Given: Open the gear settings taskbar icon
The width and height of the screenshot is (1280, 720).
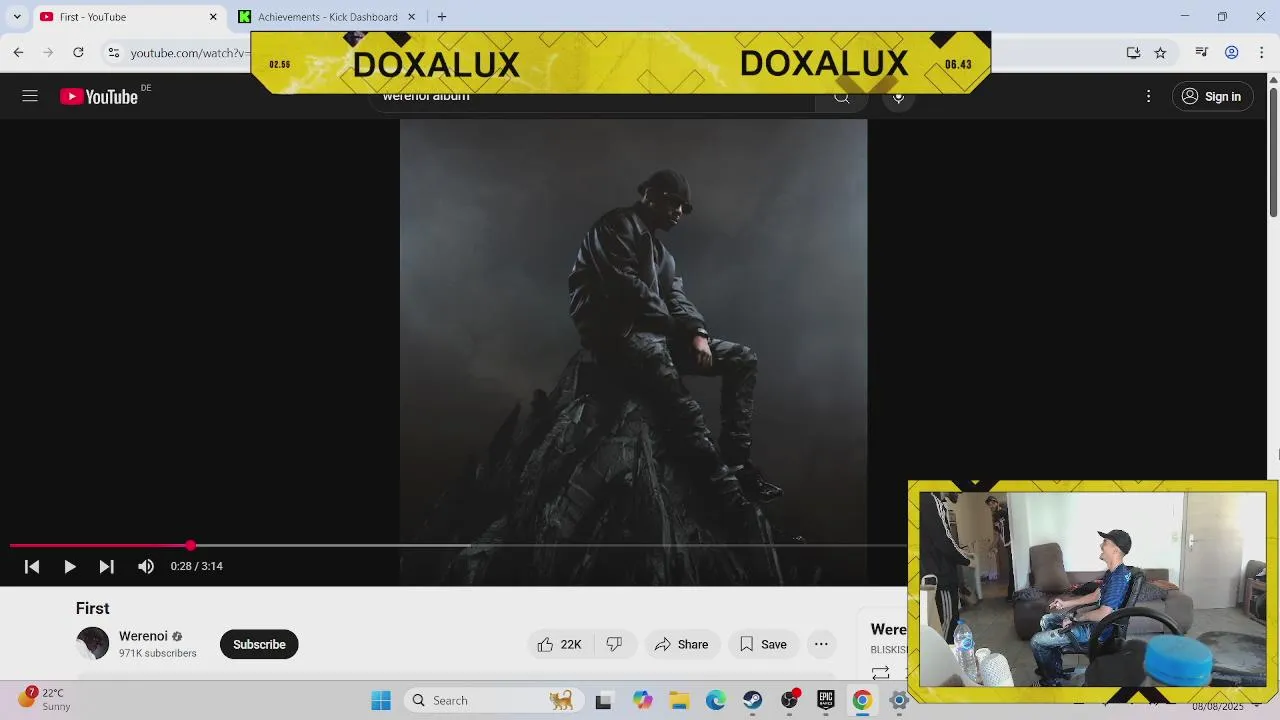Looking at the screenshot, I should coord(898,701).
